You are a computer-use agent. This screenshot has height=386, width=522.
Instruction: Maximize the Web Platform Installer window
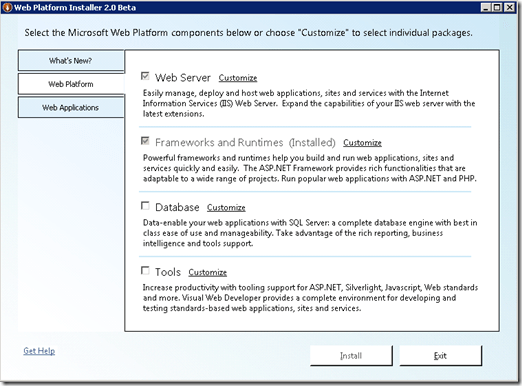pos(497,7)
